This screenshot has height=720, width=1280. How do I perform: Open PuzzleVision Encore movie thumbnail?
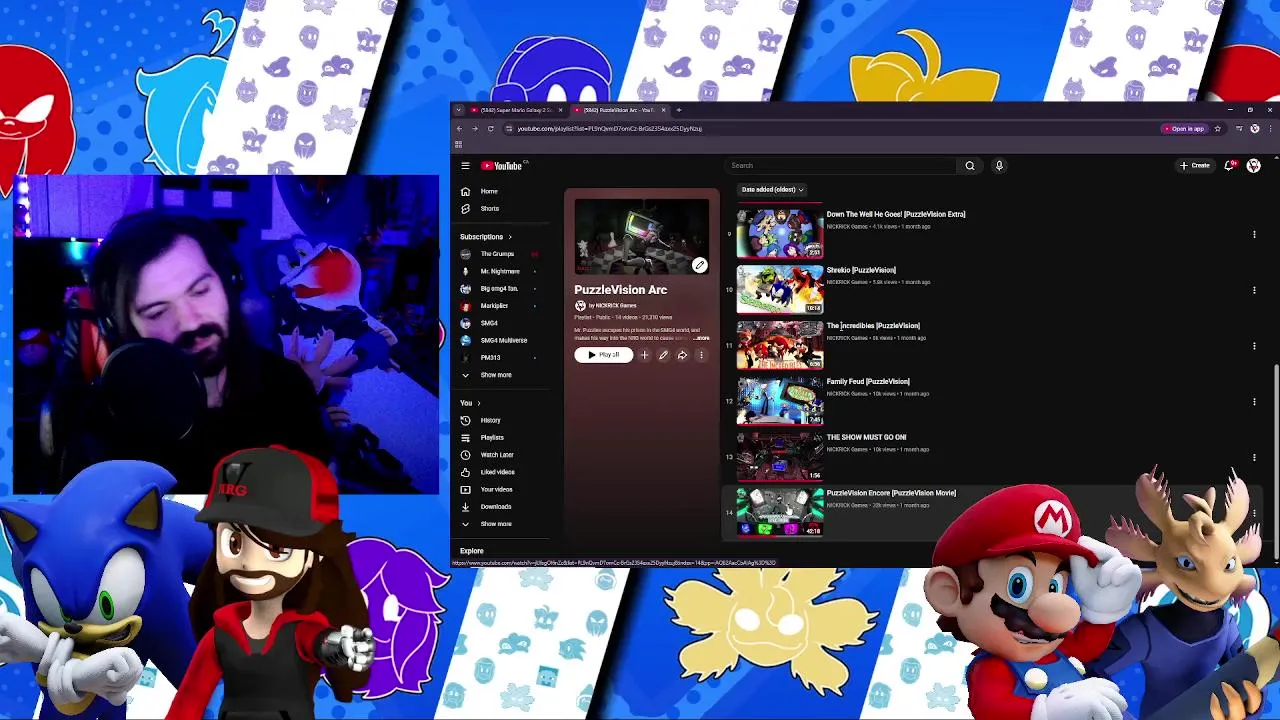[x=780, y=513]
